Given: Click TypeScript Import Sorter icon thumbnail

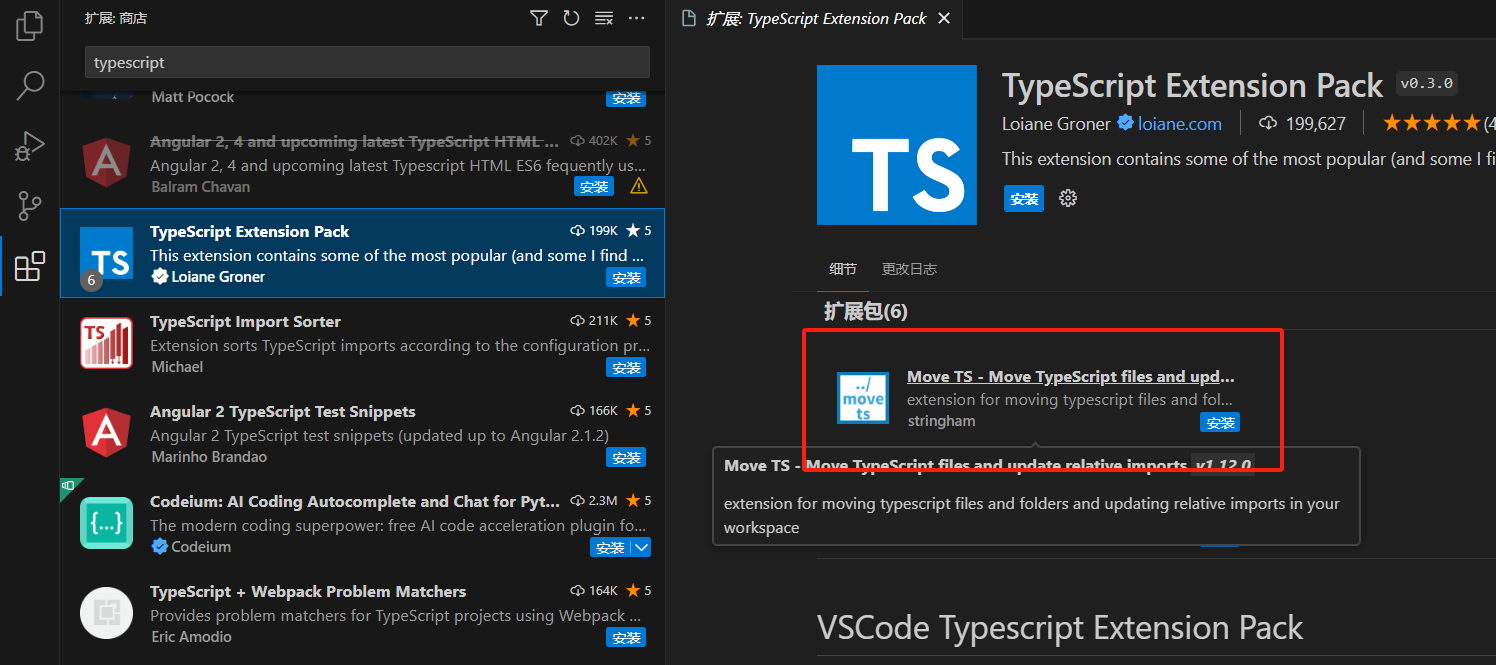Looking at the screenshot, I should click(106, 343).
